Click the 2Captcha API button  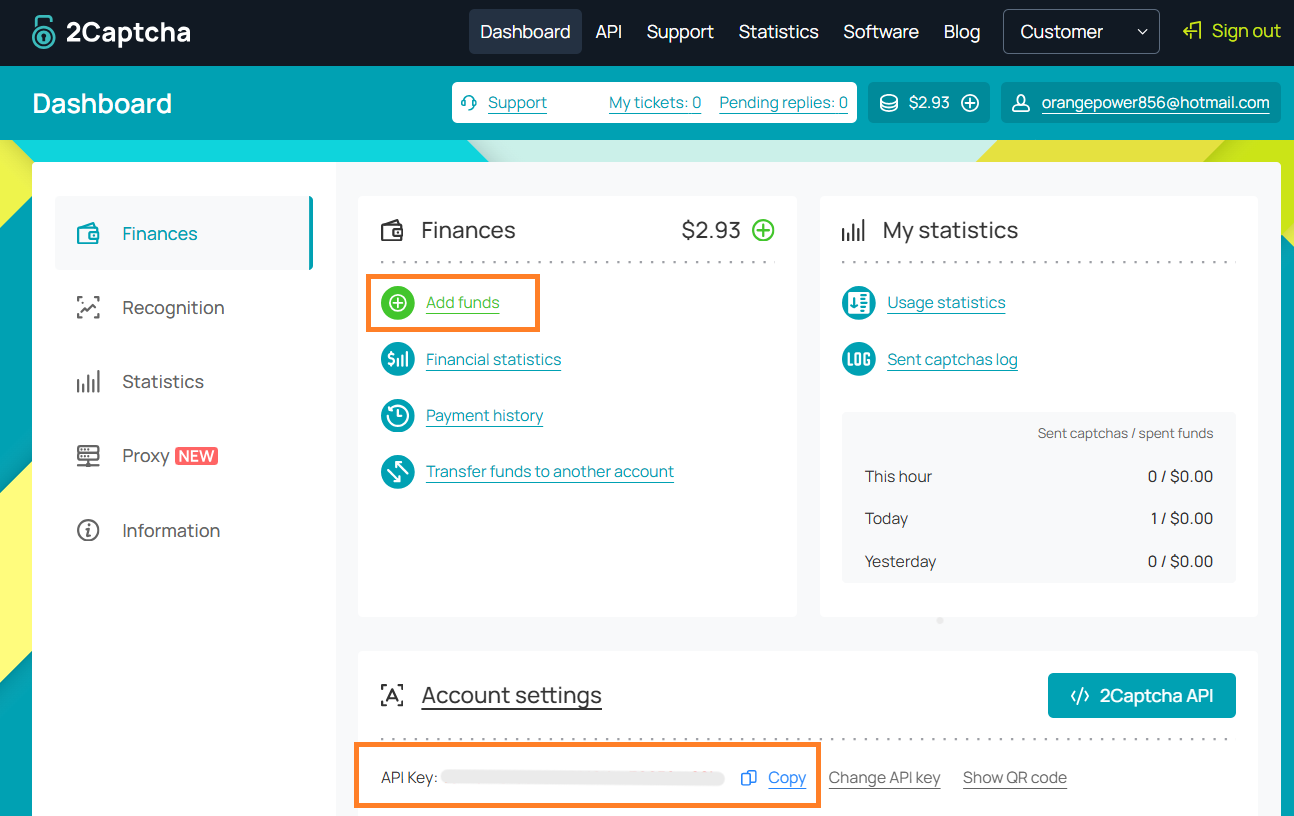tap(1142, 696)
